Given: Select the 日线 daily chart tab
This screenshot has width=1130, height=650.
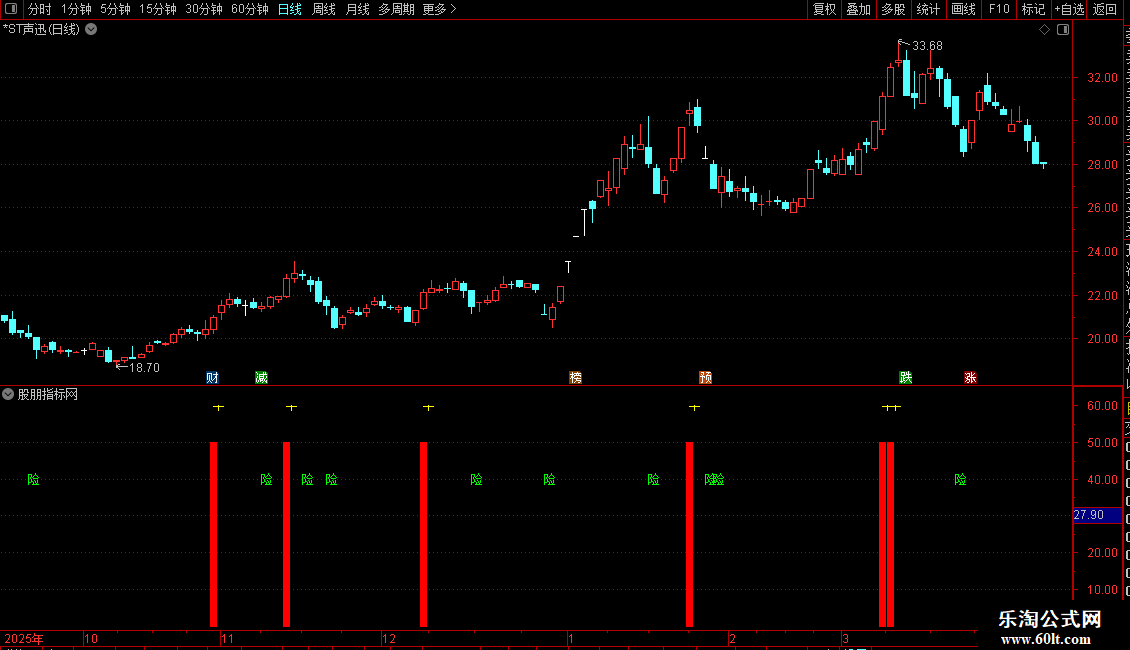Looking at the screenshot, I should 290,9.
